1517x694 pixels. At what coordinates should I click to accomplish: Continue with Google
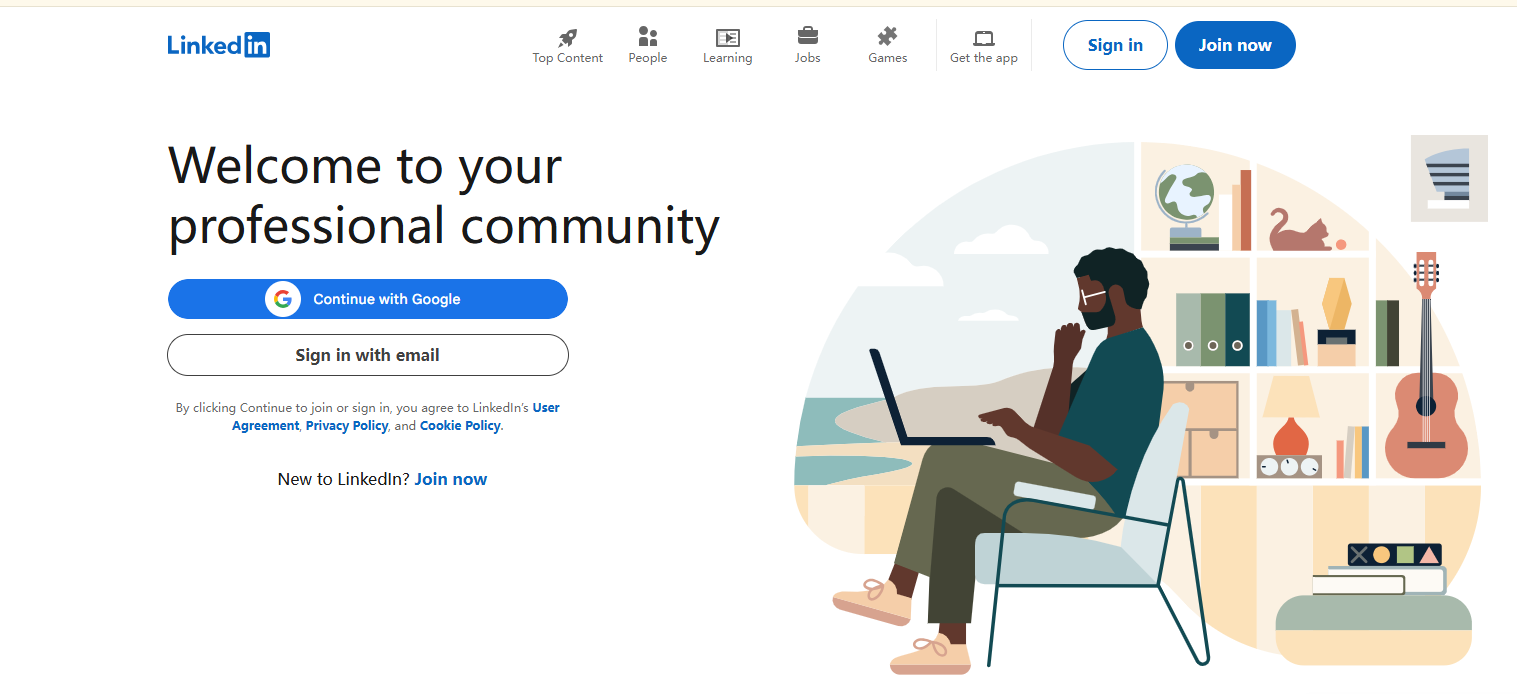pyautogui.click(x=368, y=299)
